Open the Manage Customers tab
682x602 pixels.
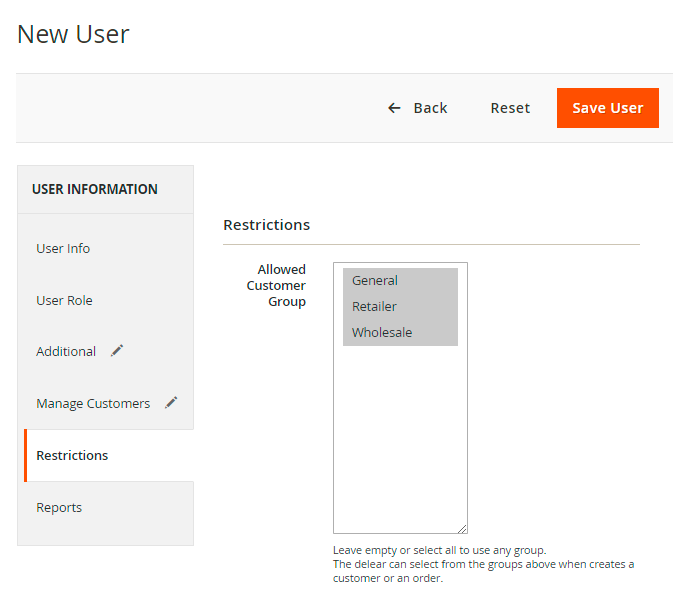pos(93,404)
